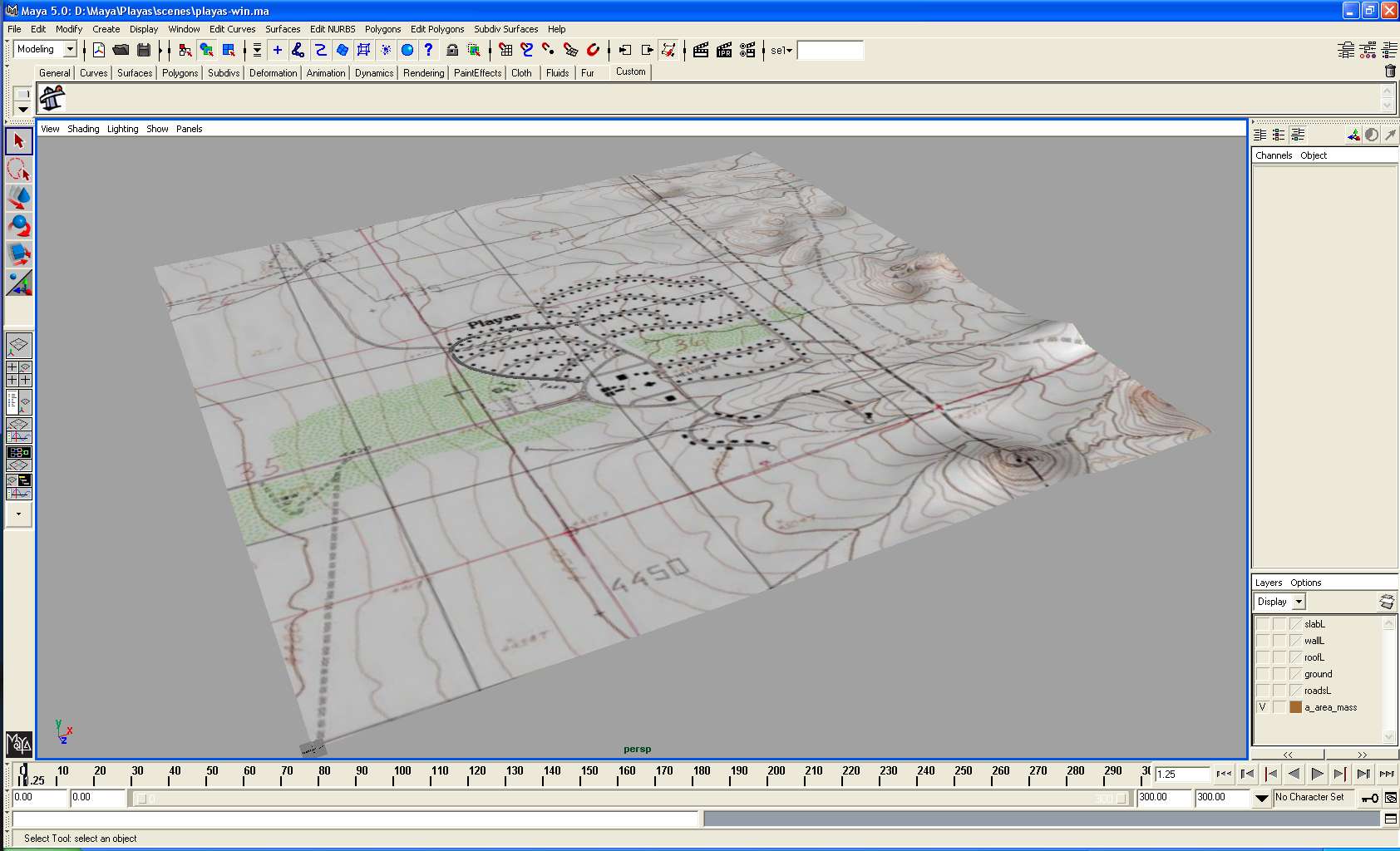Image resolution: width=1400 pixels, height=851 pixels.
Task: Click the help question mark icon
Action: coord(428,50)
